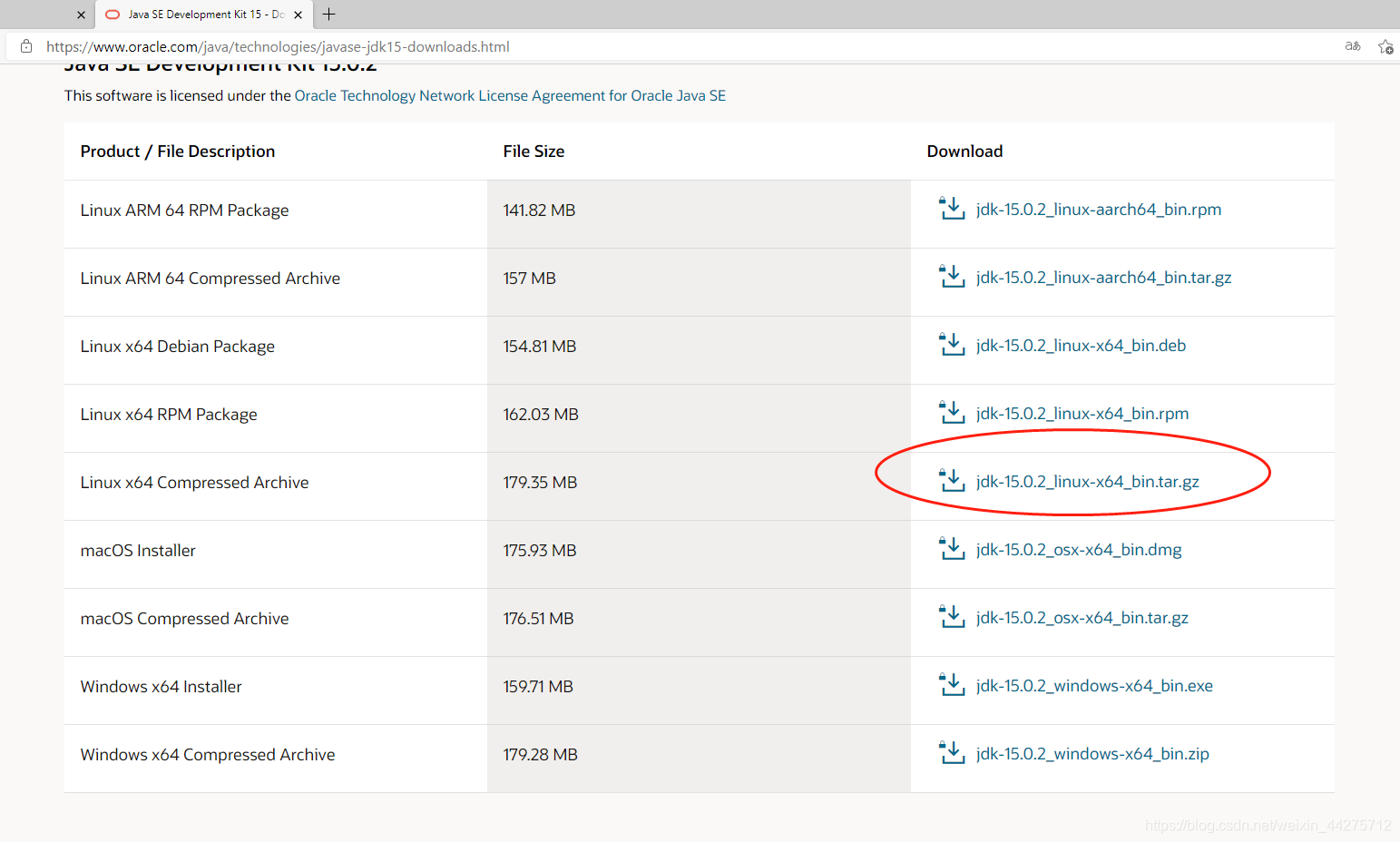
Task: Click download icon for osx-x64 dmg
Action: 952,549
